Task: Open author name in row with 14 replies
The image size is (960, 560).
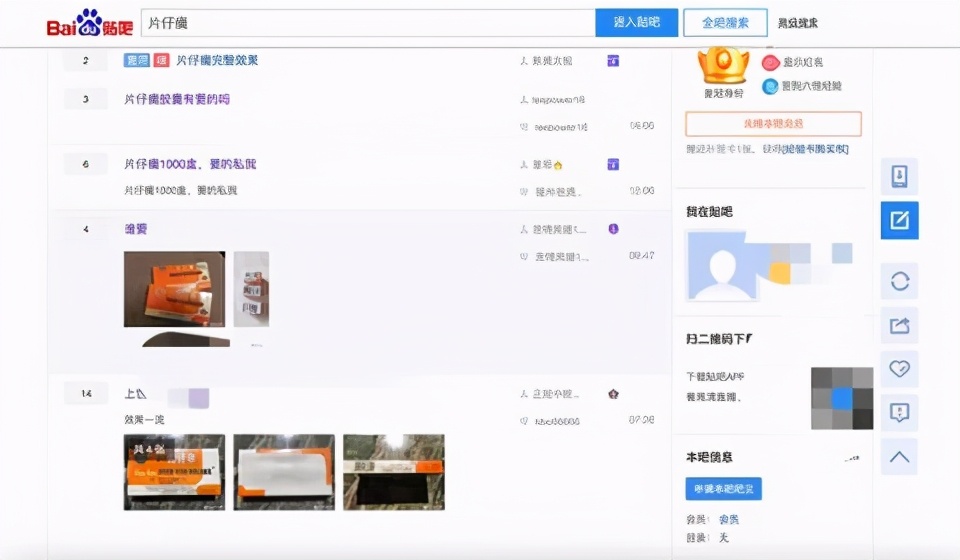Action: 555,394
